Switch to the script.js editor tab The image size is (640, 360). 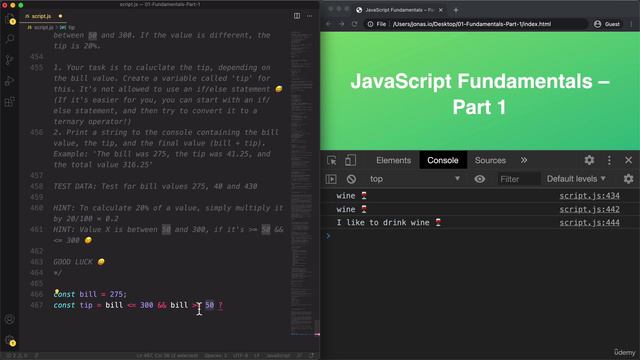pyautogui.click(x=42, y=16)
